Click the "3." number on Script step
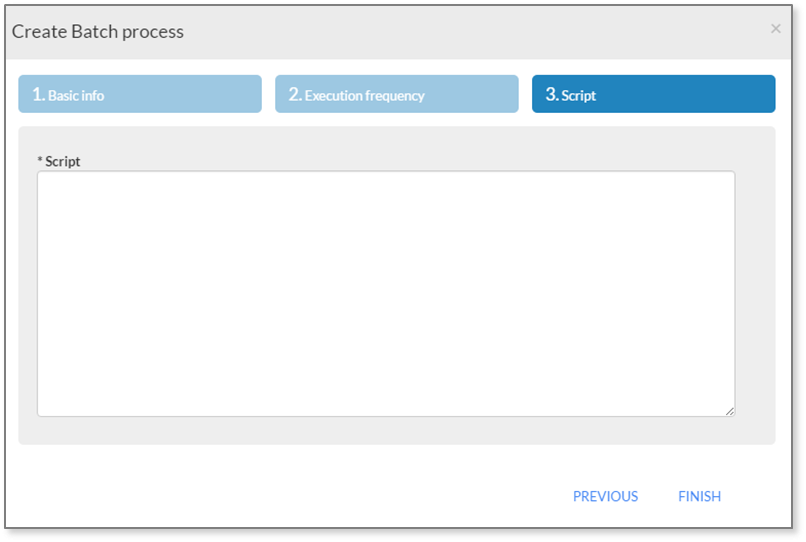 (x=552, y=95)
